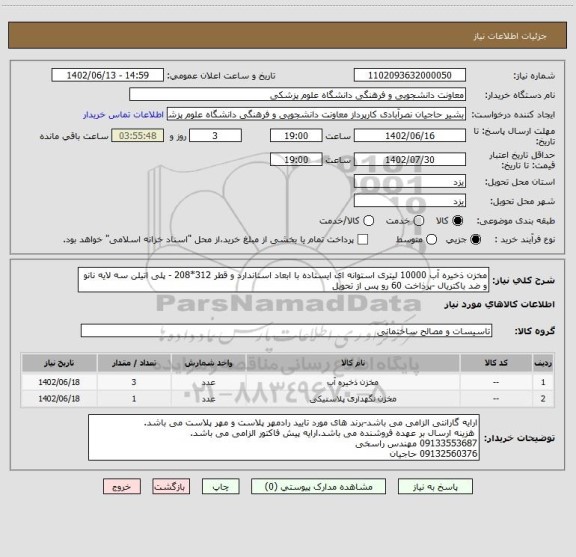Click the تعداد / مقدار column header
Viewport: 576px width, 557px height.
coord(134,363)
